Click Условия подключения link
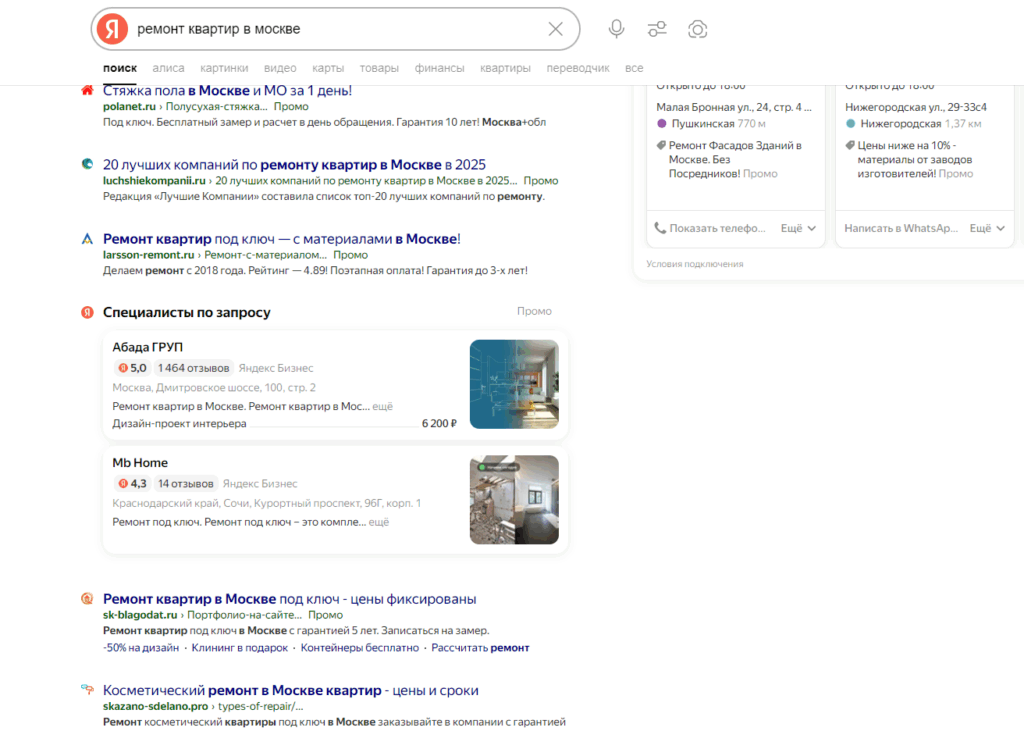The image size is (1024, 731). [x=695, y=264]
